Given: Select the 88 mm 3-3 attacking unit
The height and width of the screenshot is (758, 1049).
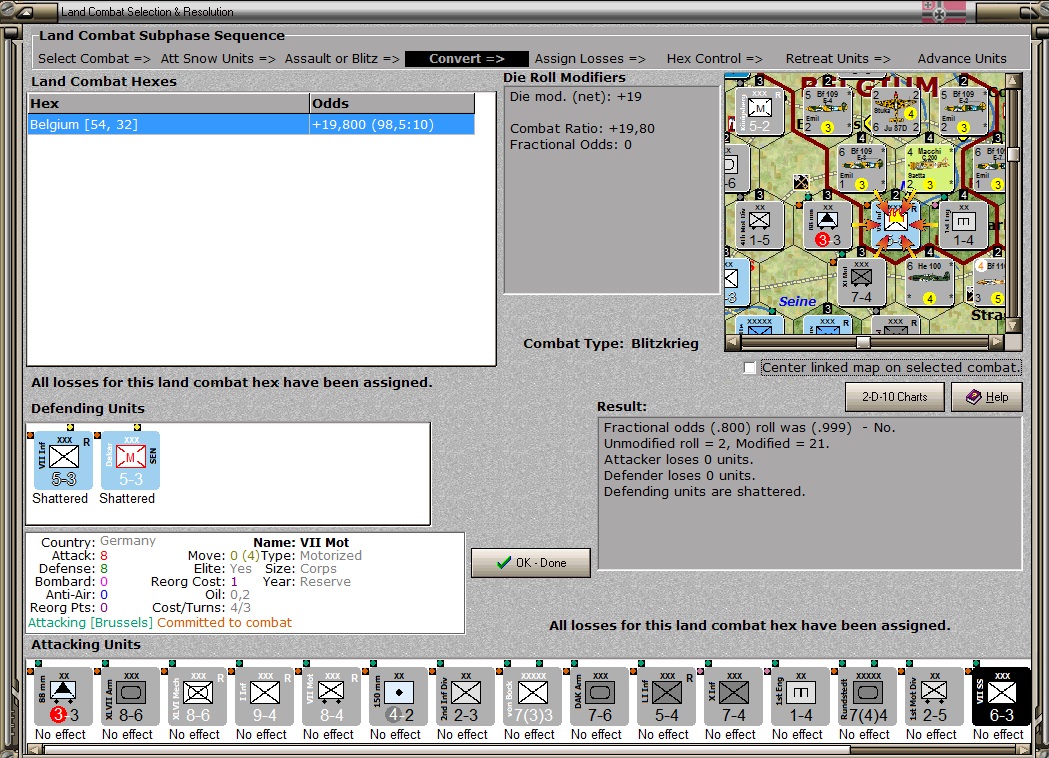Looking at the screenshot, I should click(x=64, y=697).
